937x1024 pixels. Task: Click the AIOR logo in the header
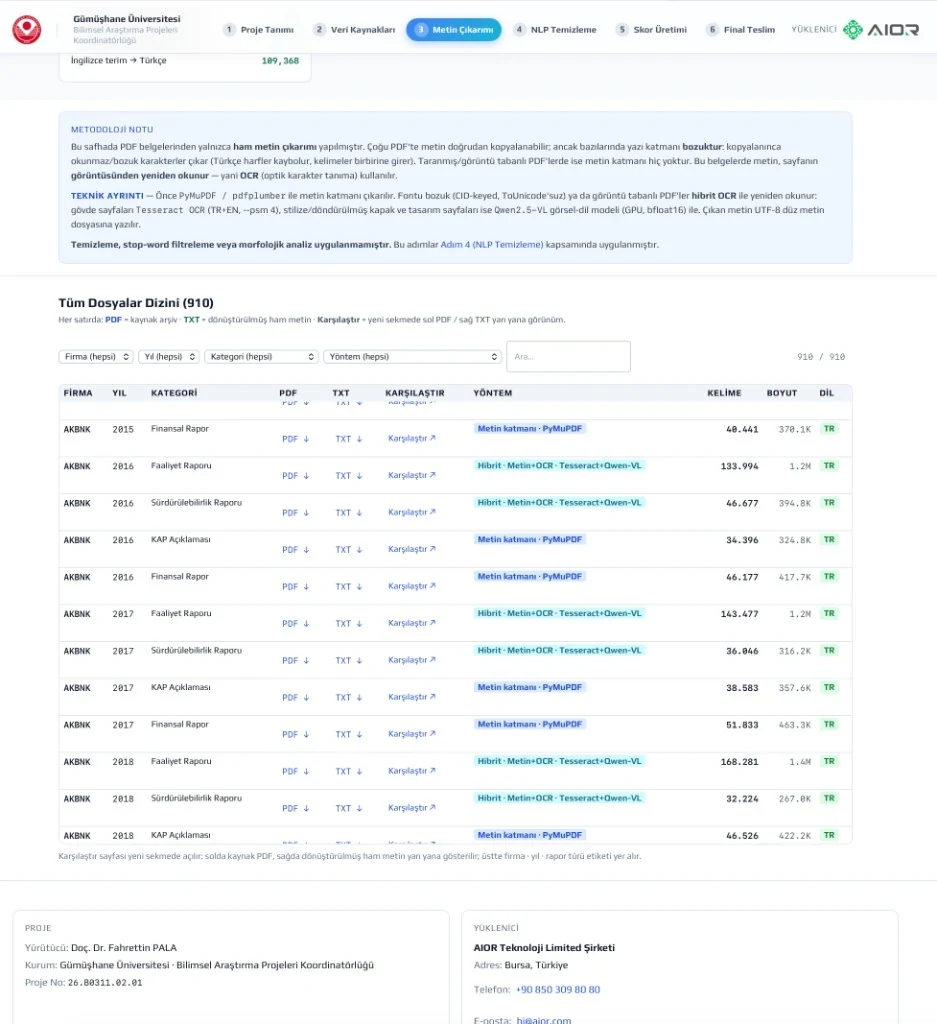tap(881, 29)
